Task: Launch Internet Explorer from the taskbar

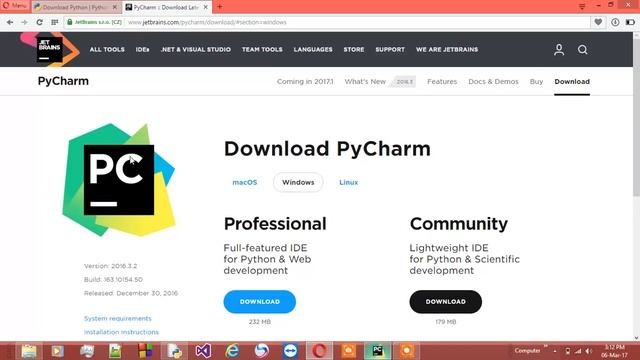Action: pyautogui.click(x=232, y=351)
